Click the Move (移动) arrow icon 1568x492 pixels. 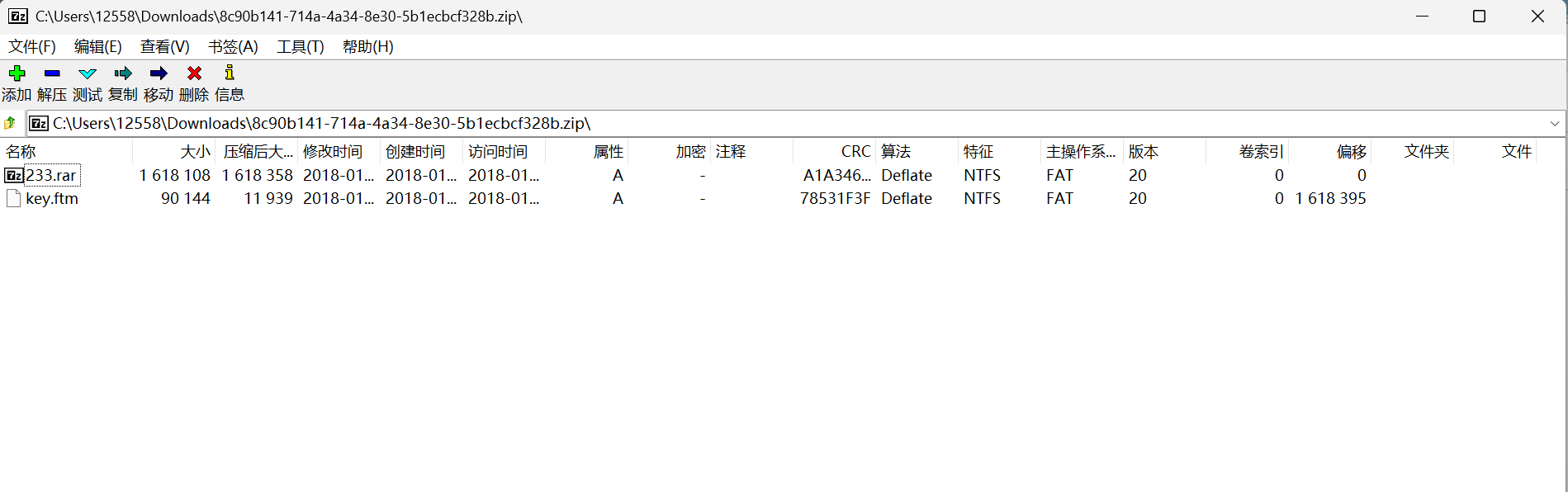coord(159,73)
